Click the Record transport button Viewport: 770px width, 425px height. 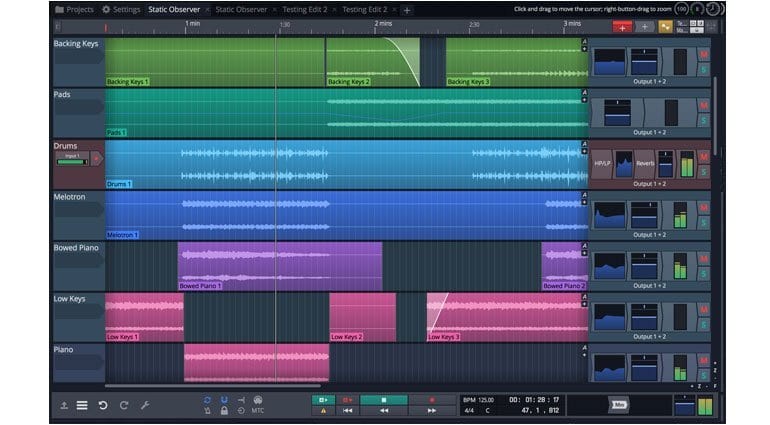432,400
